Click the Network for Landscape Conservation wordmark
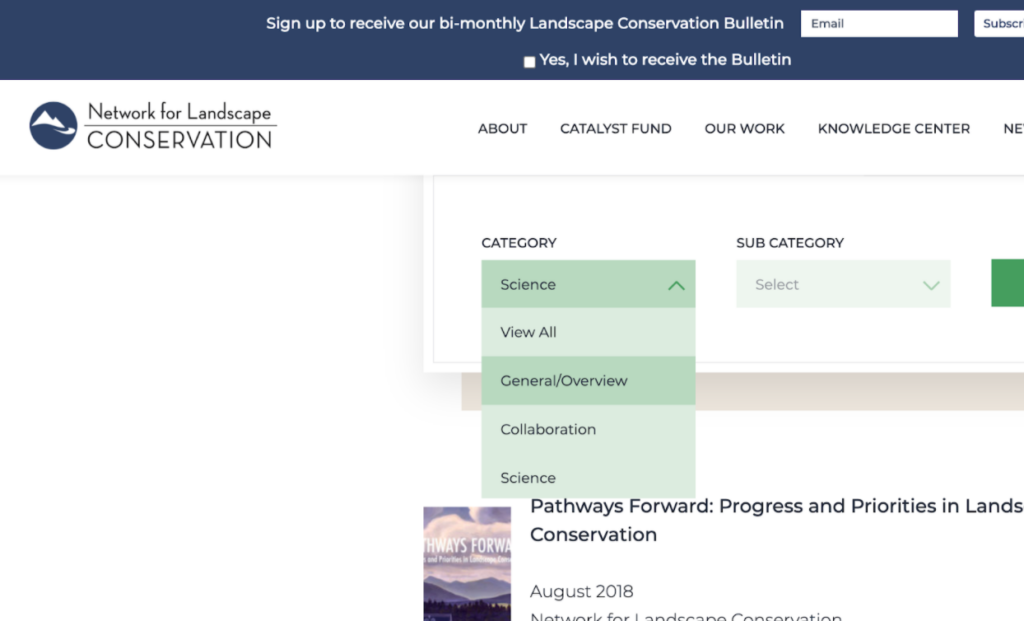The height and width of the screenshot is (621, 1024). click(179, 126)
